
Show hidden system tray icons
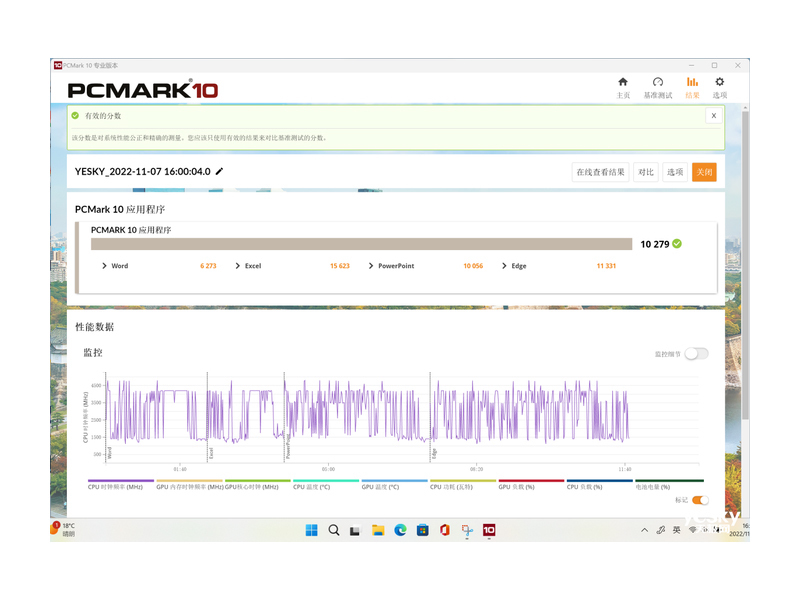[644, 530]
